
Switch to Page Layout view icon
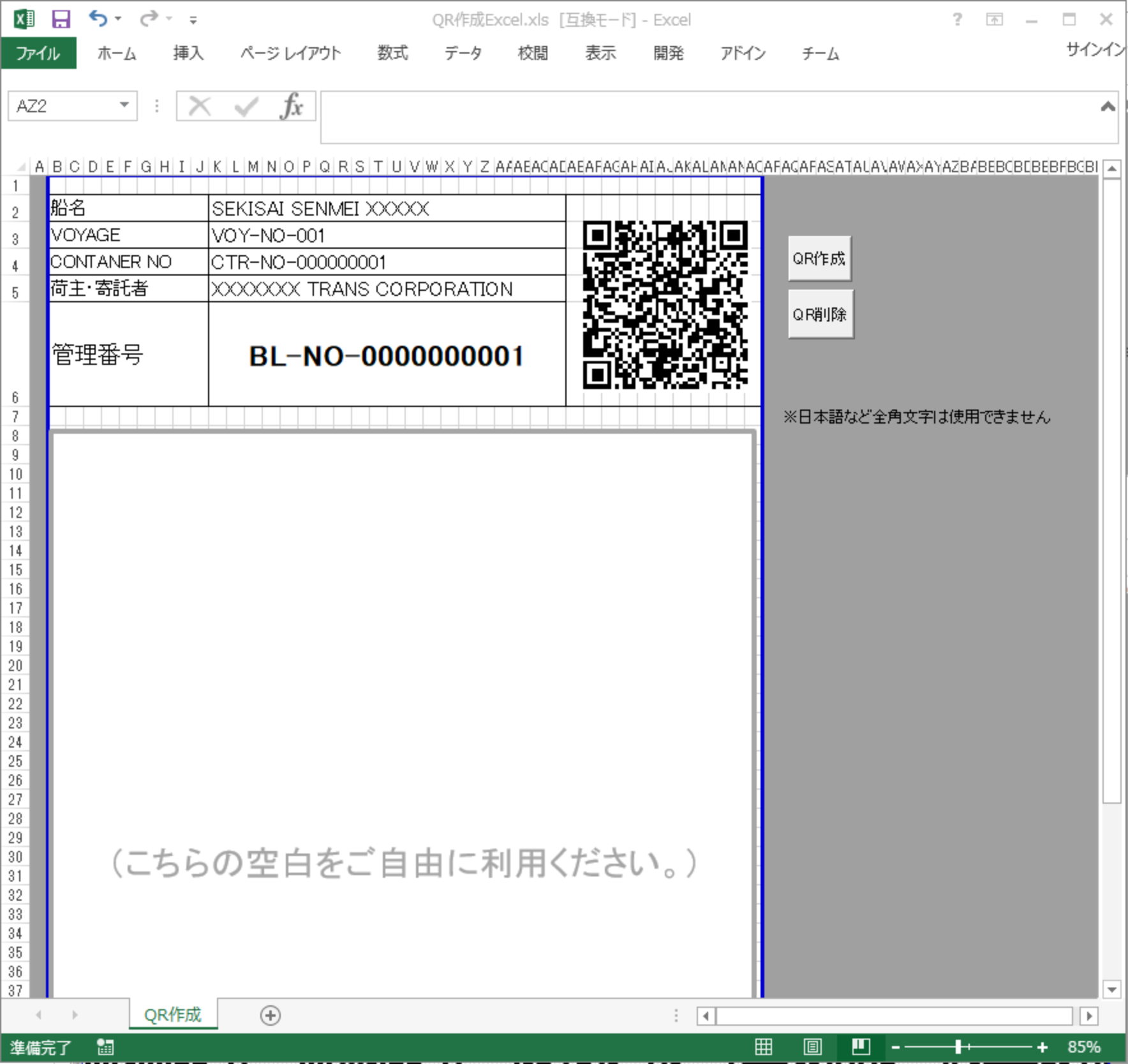click(x=812, y=1047)
